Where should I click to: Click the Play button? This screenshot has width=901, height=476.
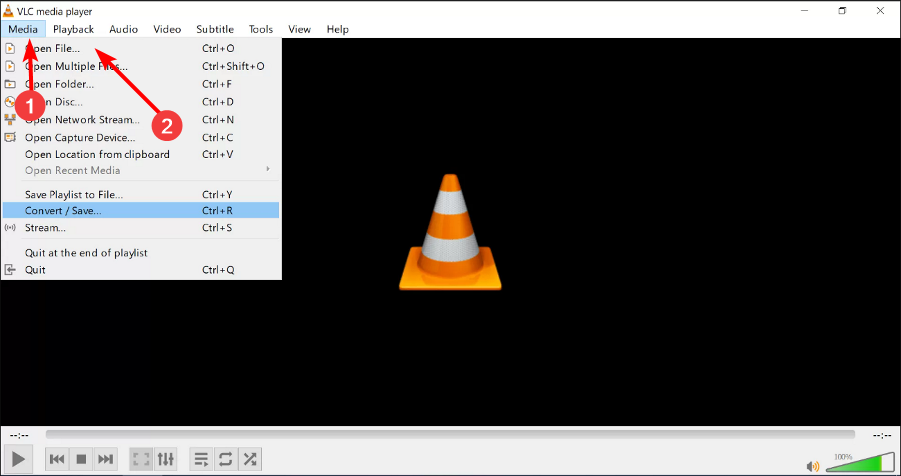pyautogui.click(x=18, y=459)
